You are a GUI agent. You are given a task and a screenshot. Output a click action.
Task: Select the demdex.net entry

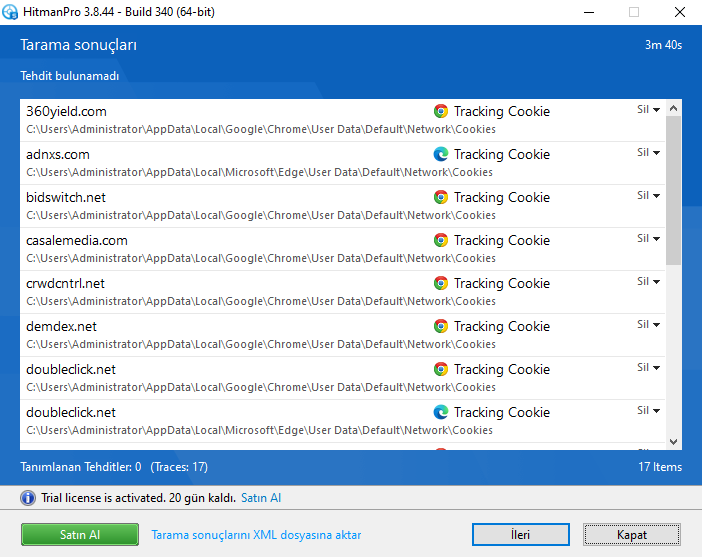coord(342,335)
